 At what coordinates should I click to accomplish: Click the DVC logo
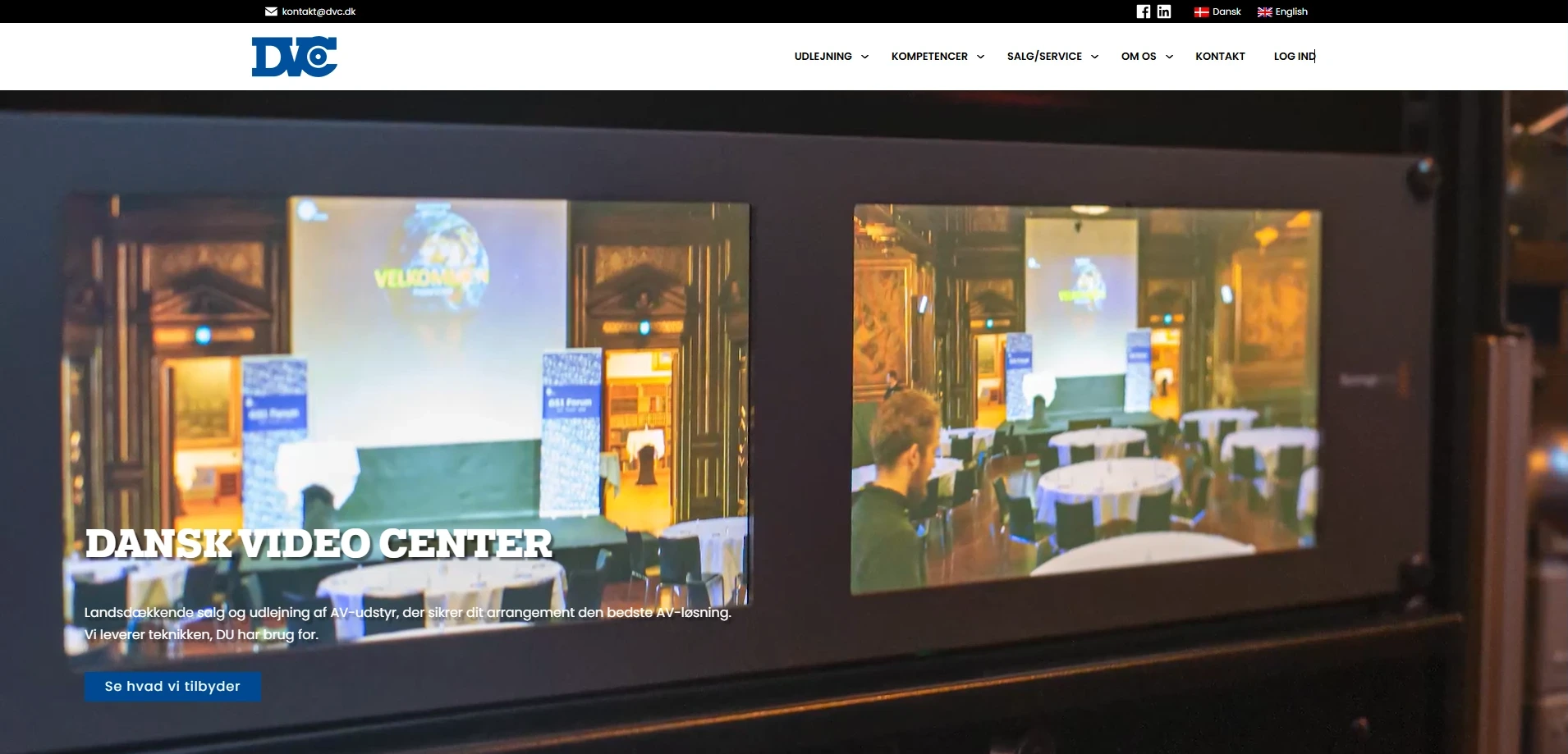294,57
